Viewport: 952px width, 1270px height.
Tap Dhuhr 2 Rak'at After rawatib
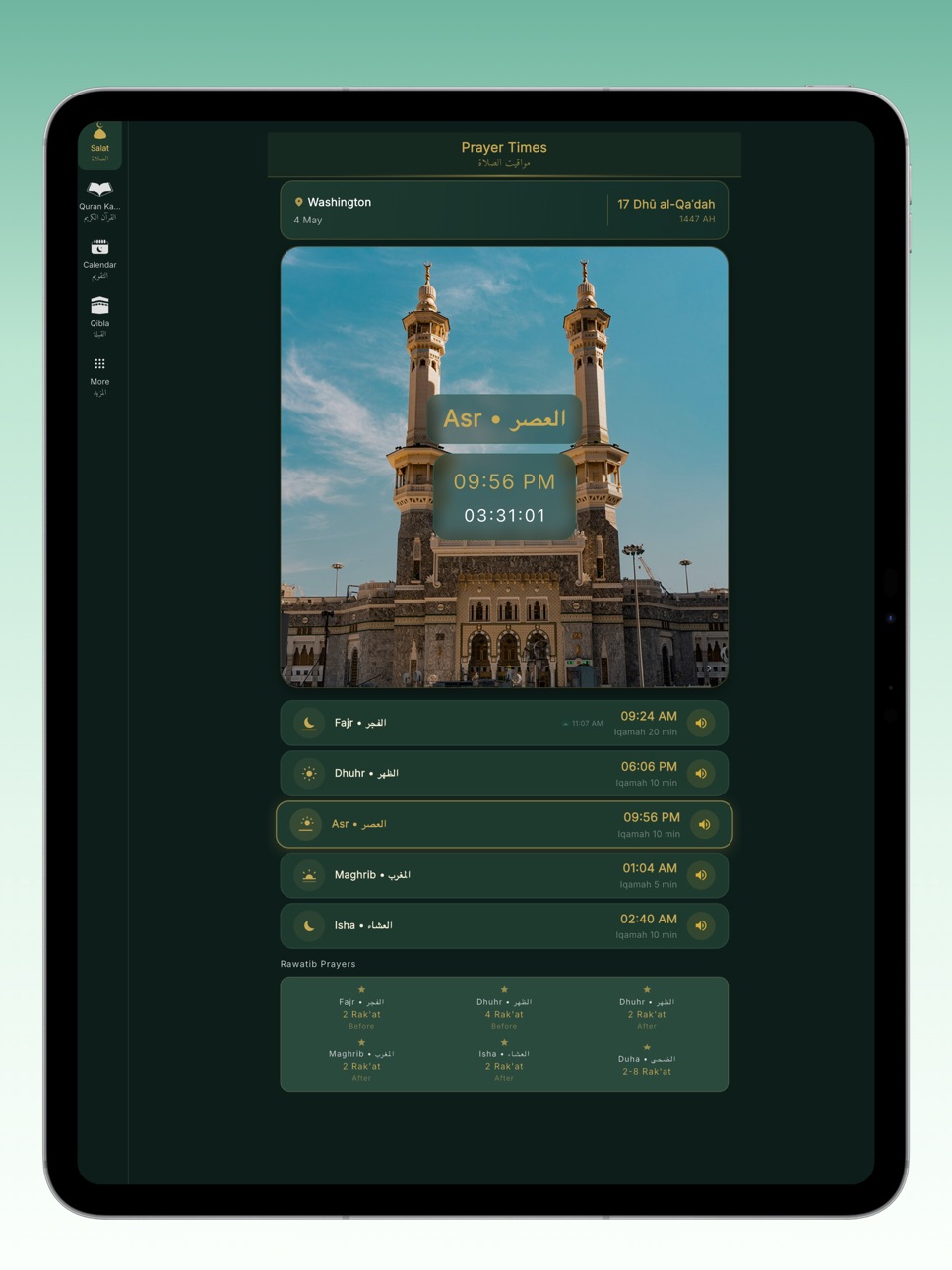[647, 1008]
